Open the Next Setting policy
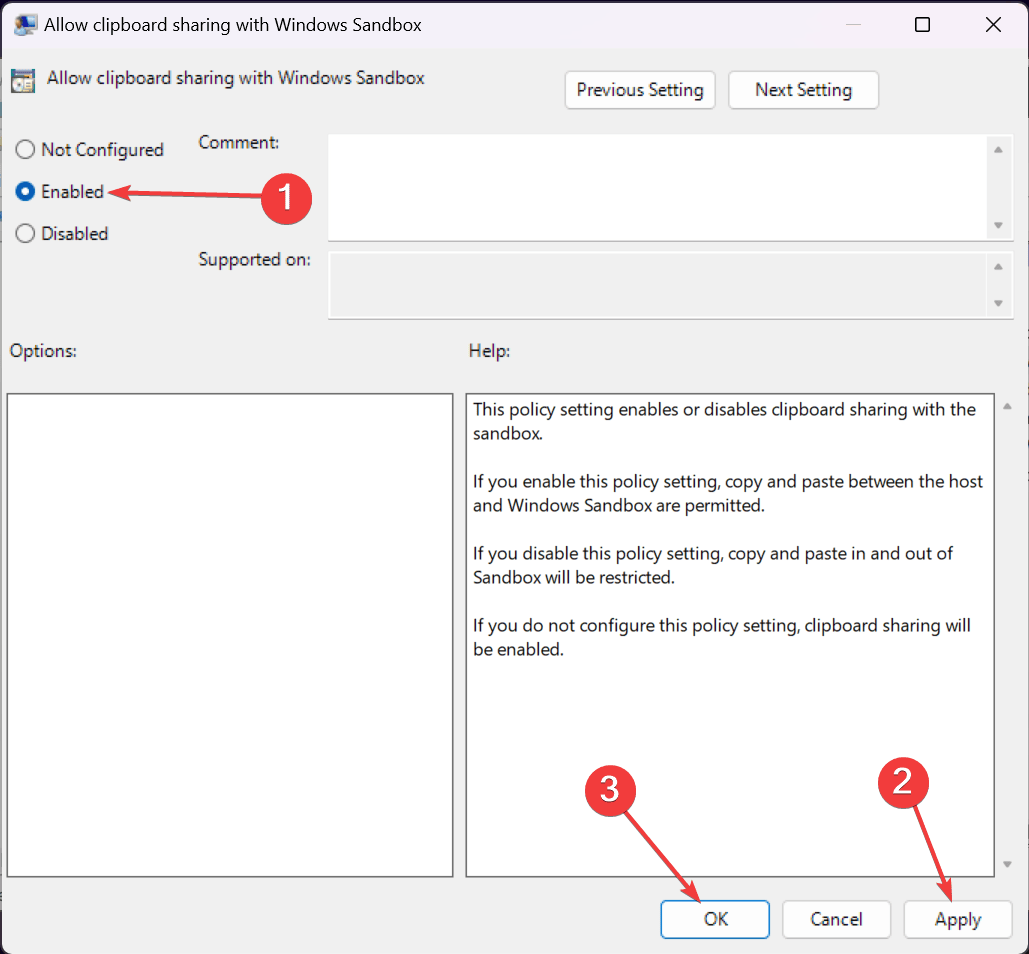Viewport: 1029px width, 954px height. (803, 90)
